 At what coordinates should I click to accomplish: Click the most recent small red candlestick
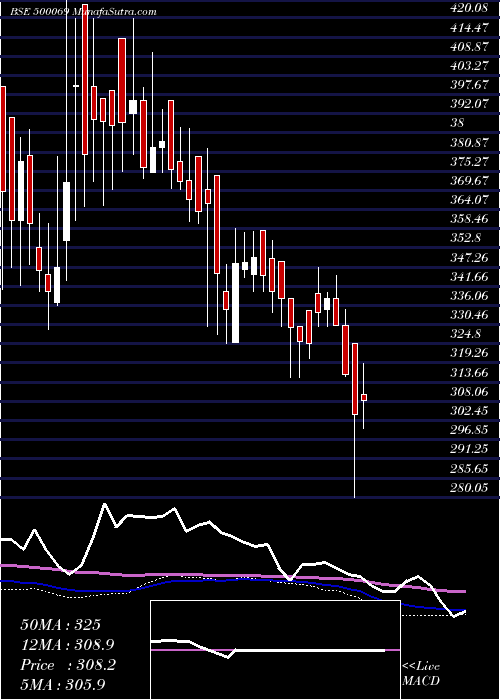(364, 397)
